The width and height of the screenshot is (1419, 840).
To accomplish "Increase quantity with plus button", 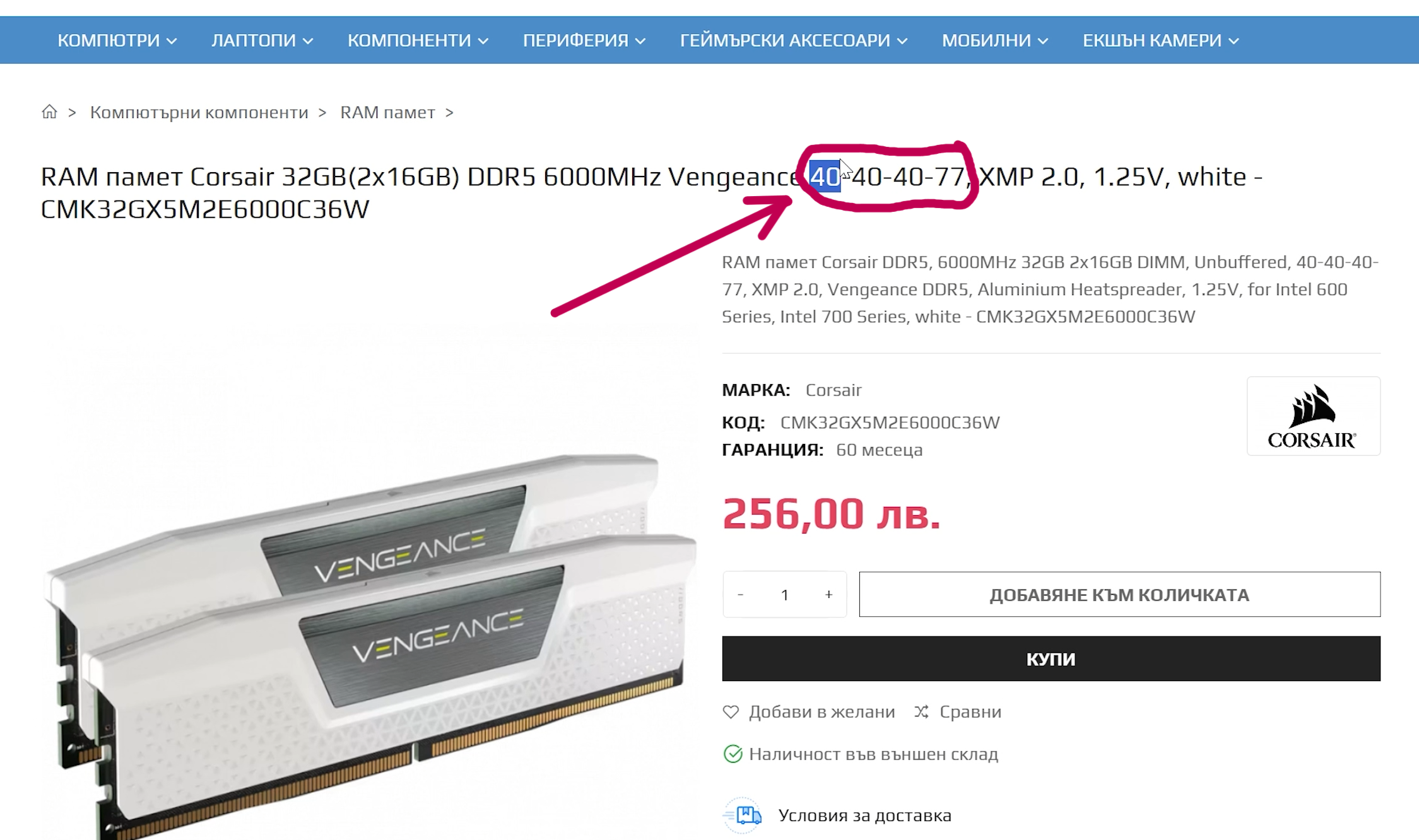I will tap(828, 595).
